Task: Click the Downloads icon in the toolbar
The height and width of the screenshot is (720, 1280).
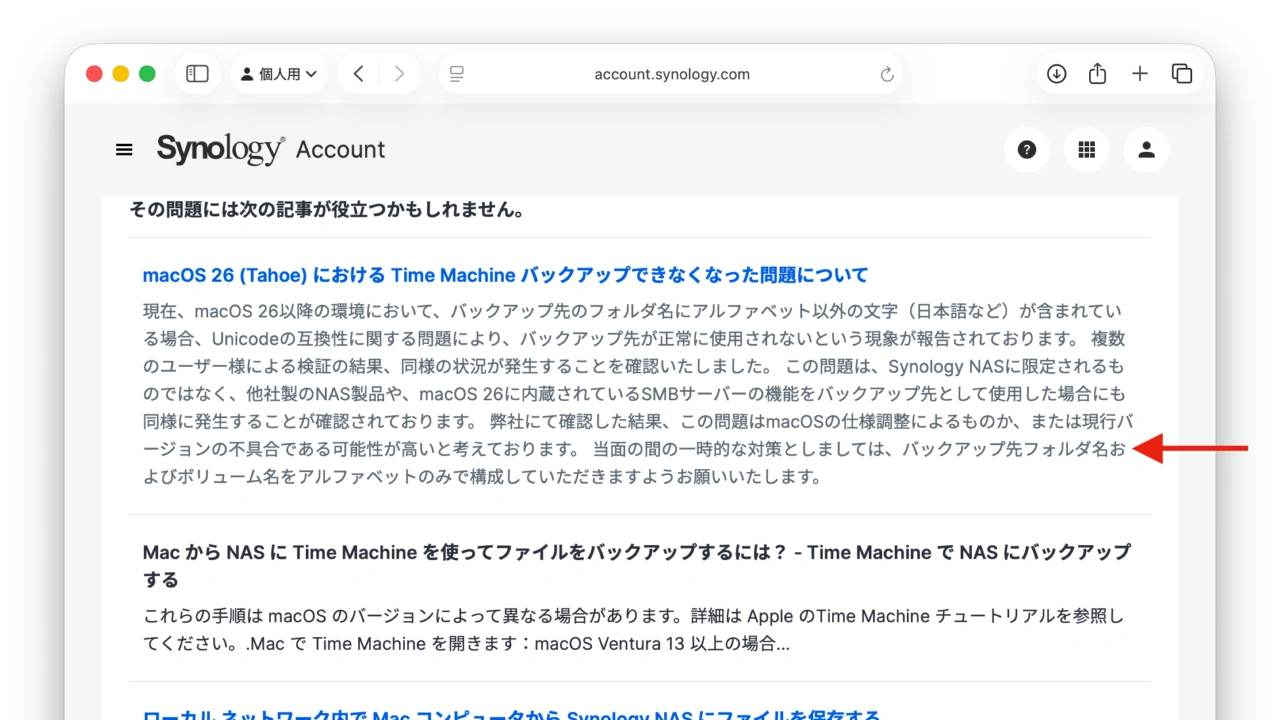Action: coord(1056,73)
